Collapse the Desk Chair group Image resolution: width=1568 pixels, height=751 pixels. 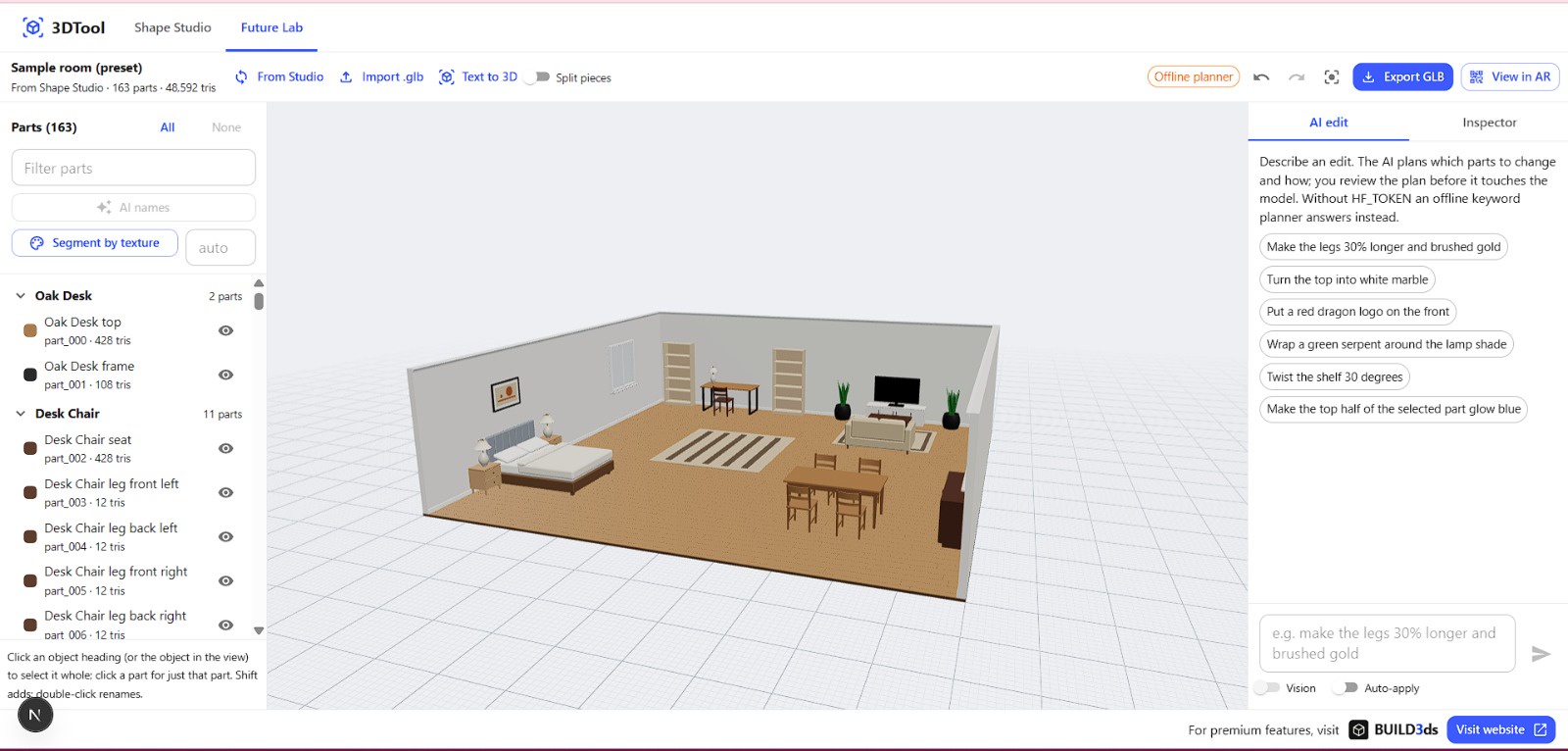click(x=21, y=414)
